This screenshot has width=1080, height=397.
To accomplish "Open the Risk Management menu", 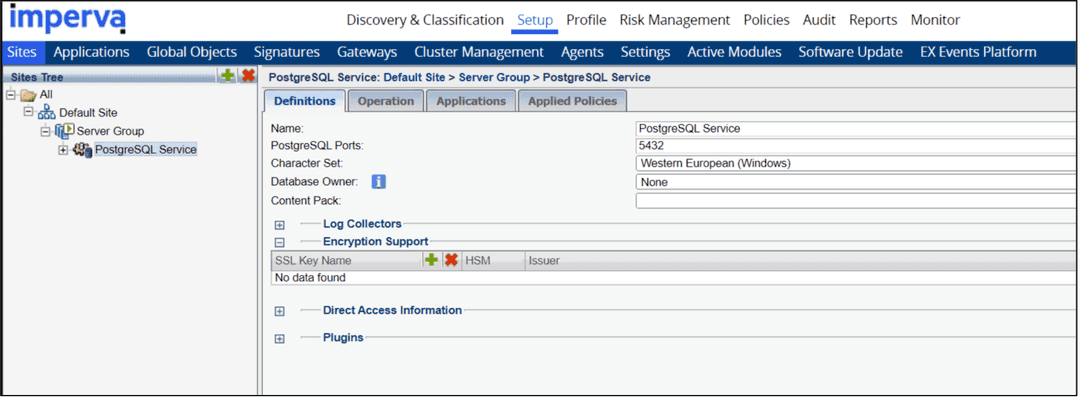I will (x=674, y=20).
